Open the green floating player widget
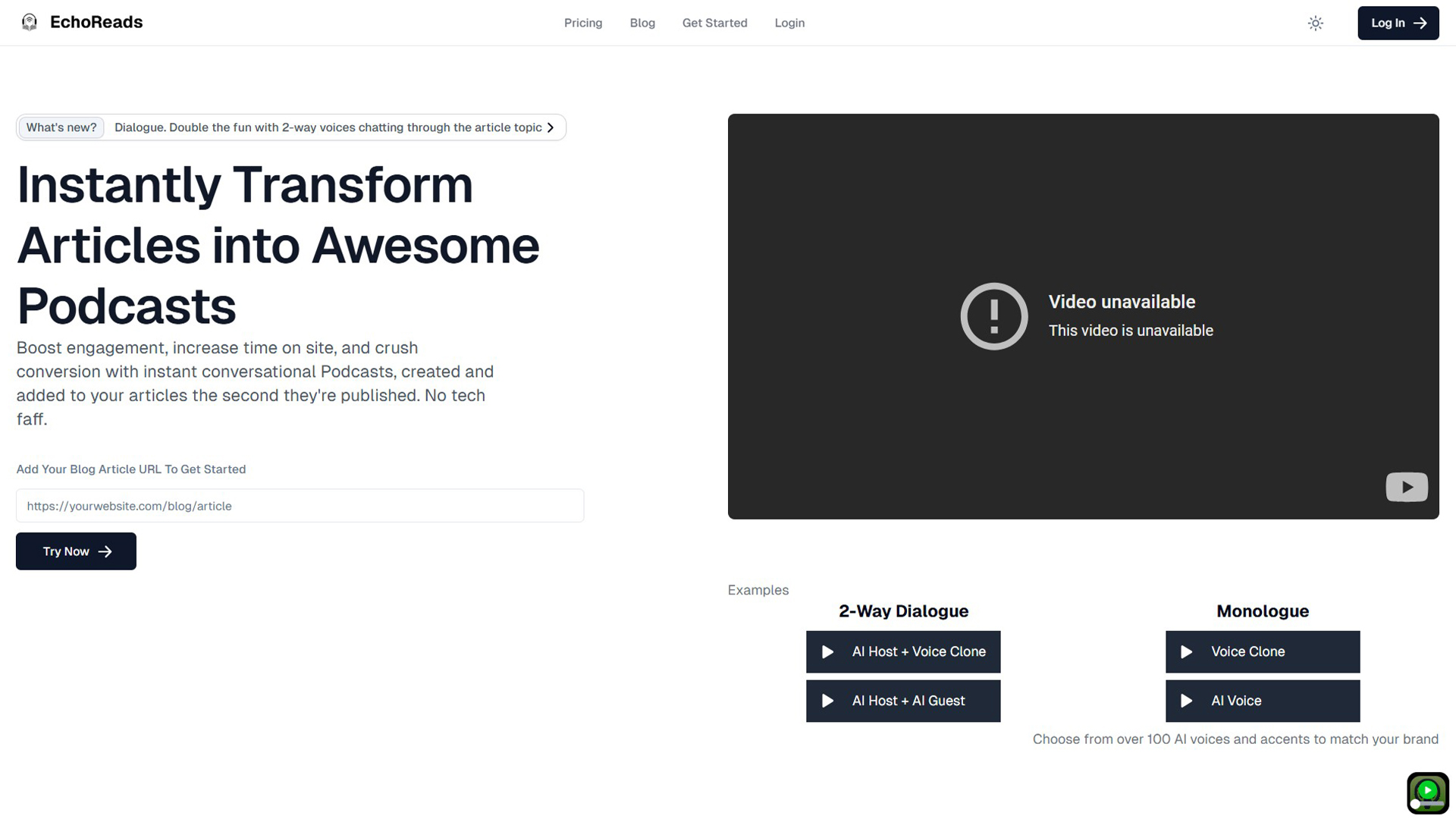 pos(1428,792)
